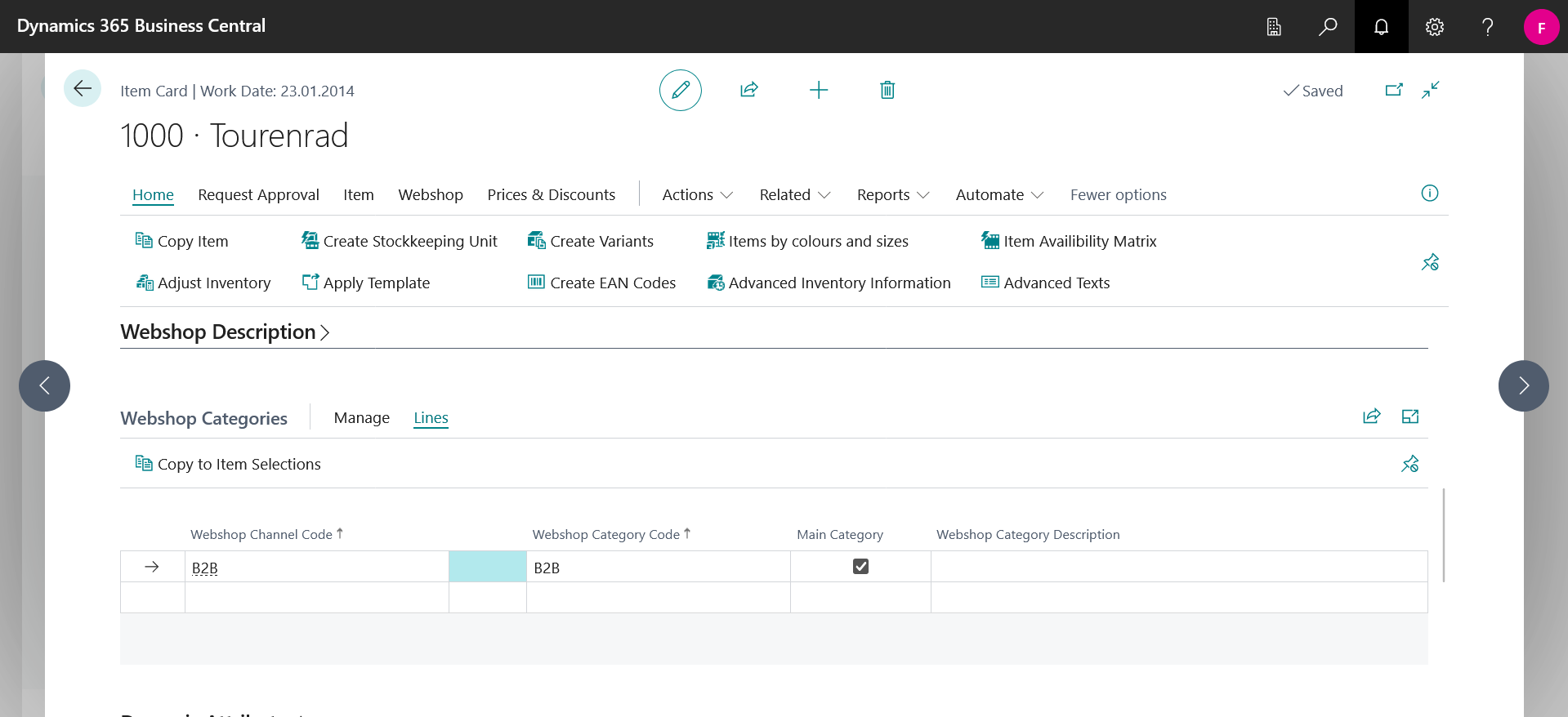Image resolution: width=1568 pixels, height=717 pixels.
Task: Open Advanced Inventory Information
Action: point(829,283)
